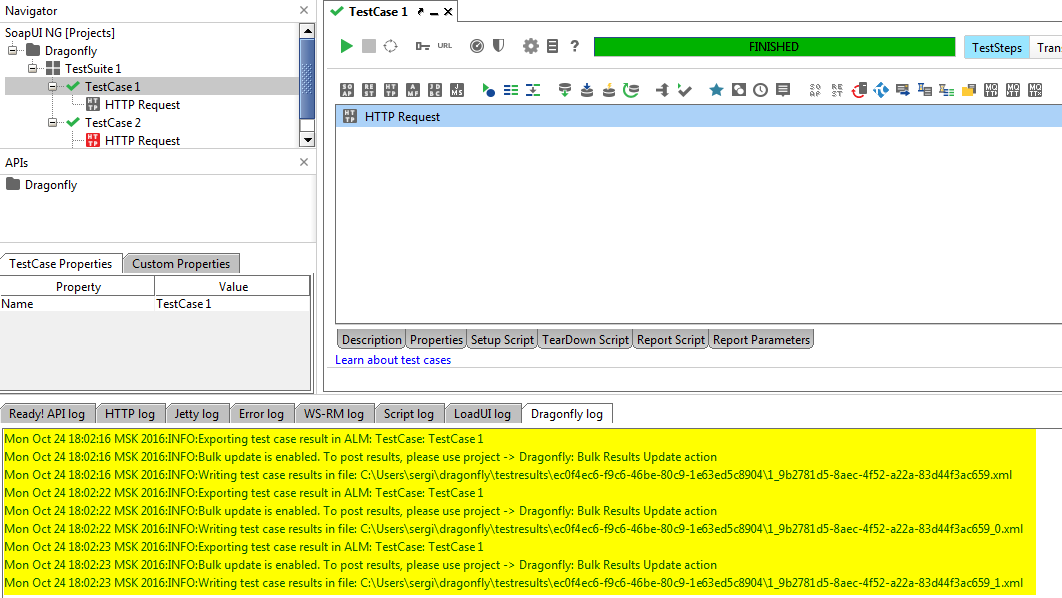1062x598 pixels.
Task: Click the URL icon in toolbar
Action: pos(444,46)
